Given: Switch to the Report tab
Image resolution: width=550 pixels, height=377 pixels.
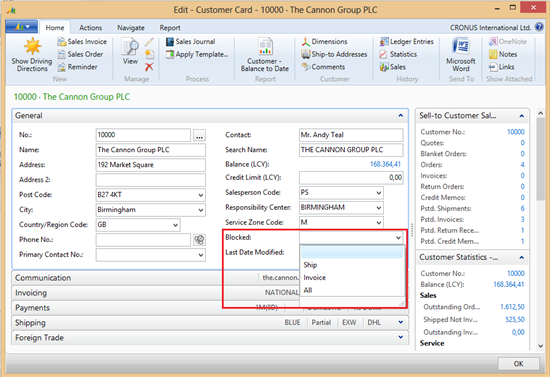Looking at the screenshot, I should tap(170, 28).
